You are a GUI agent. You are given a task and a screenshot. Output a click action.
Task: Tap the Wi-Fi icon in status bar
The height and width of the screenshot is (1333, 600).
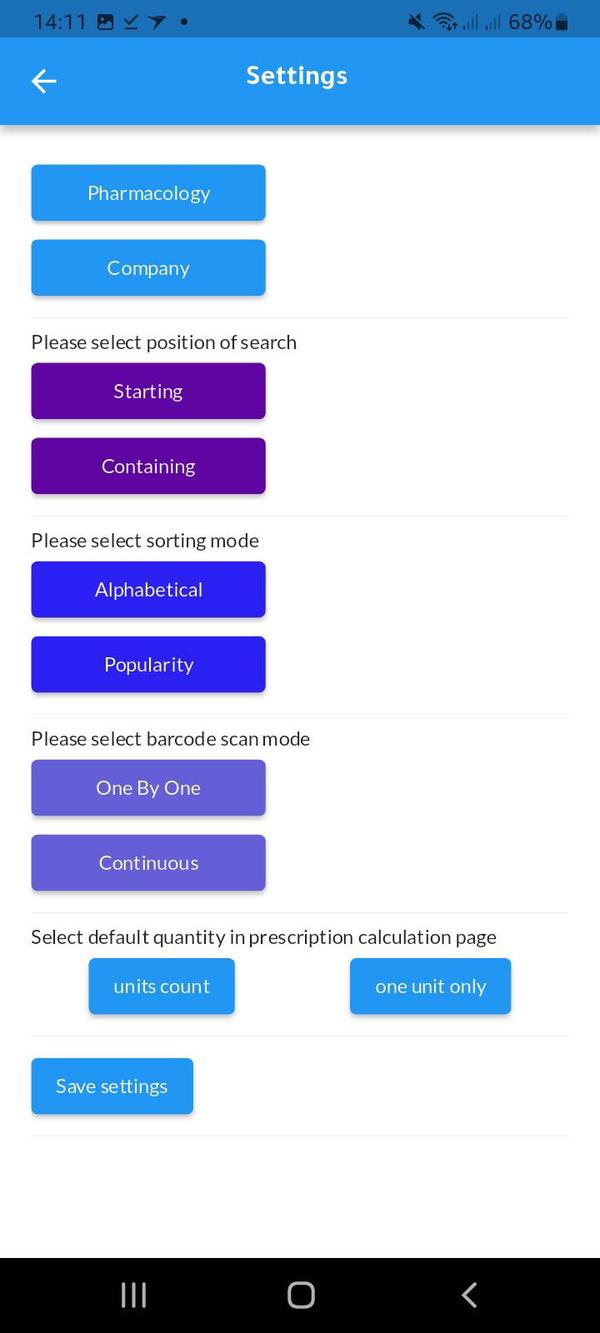[x=444, y=19]
